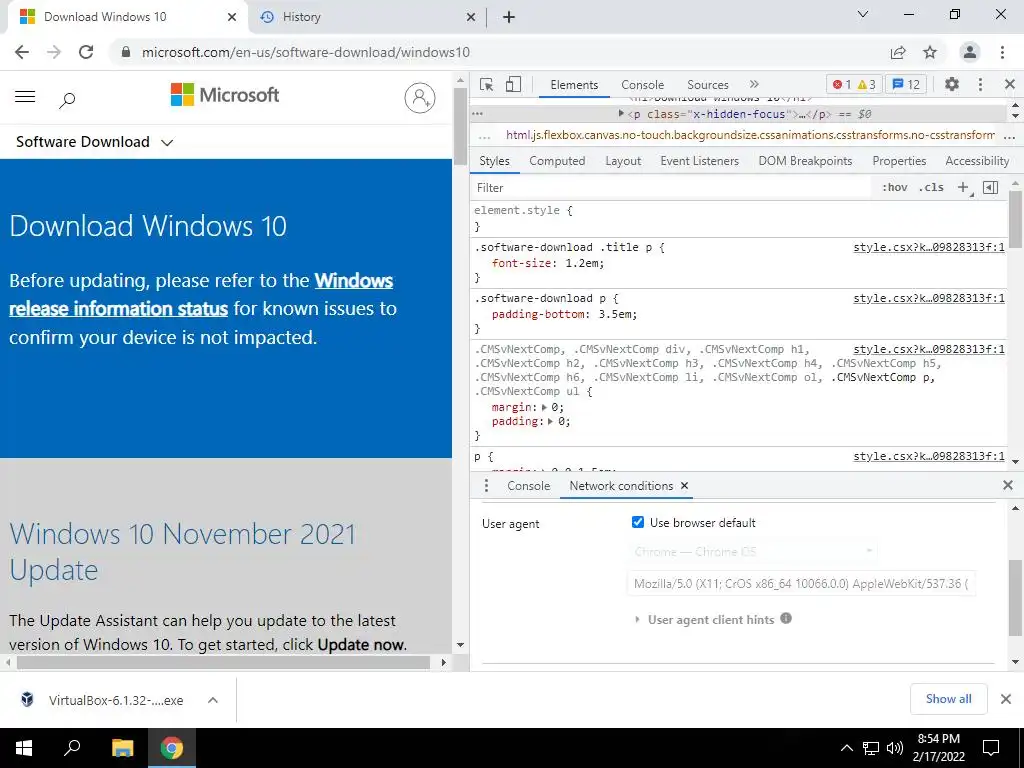Viewport: 1024px width, 768px height.
Task: Open DevTools settings gear
Action: click(x=952, y=84)
